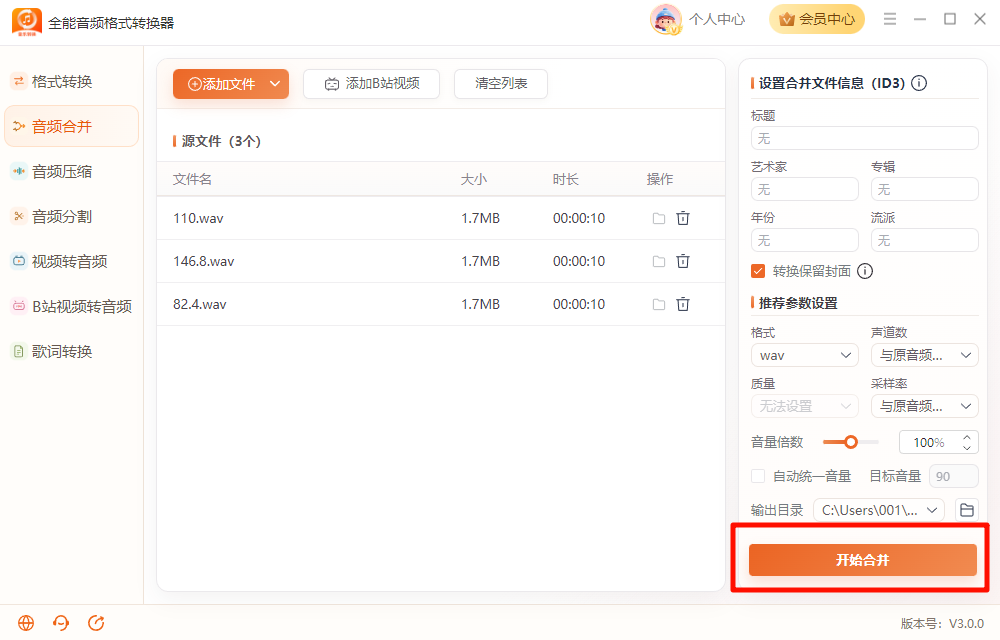Viewport: 1000px width, 640px height.
Task: Click the 音量倍数 slider handle
Action: tap(851, 442)
